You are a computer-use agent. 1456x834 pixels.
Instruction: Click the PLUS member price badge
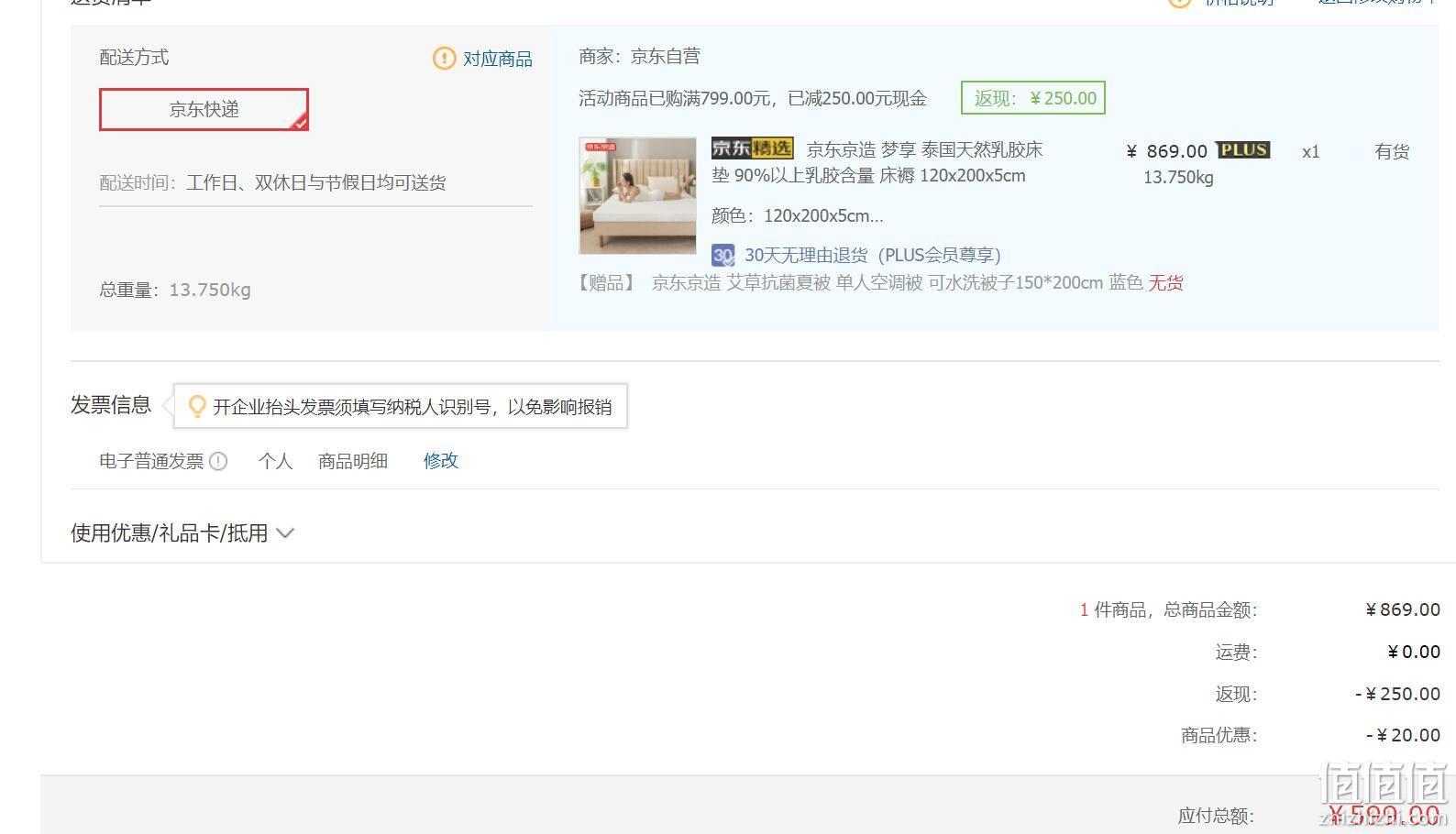pos(1243,150)
